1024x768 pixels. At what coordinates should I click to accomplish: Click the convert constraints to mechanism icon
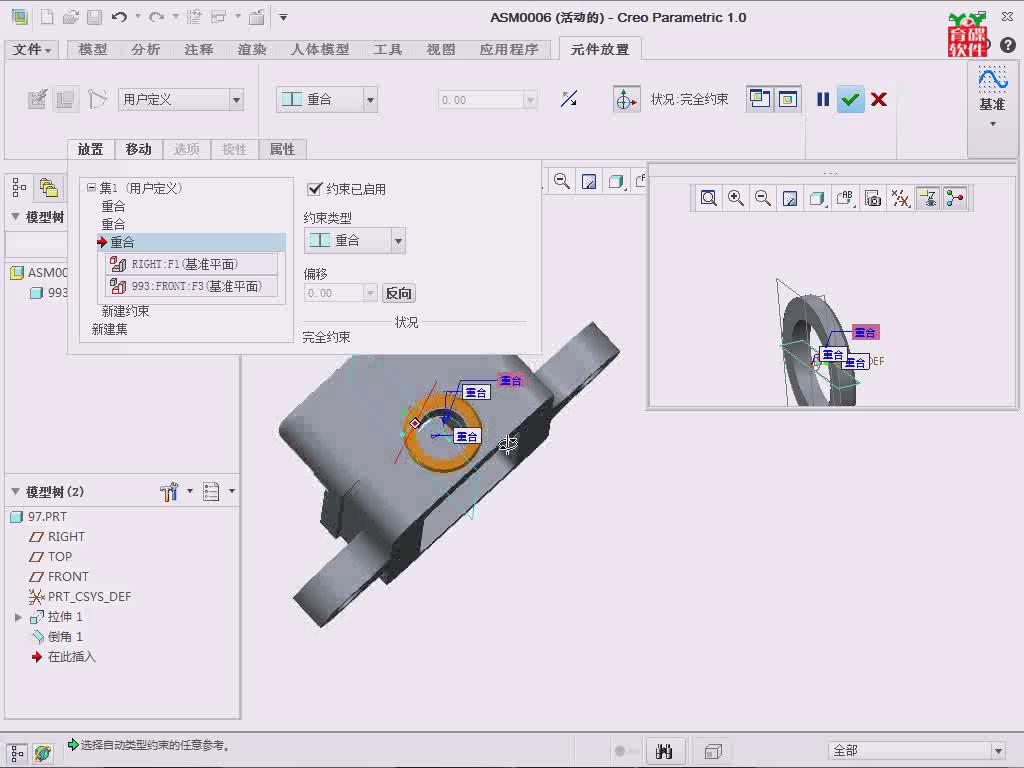tap(97, 99)
